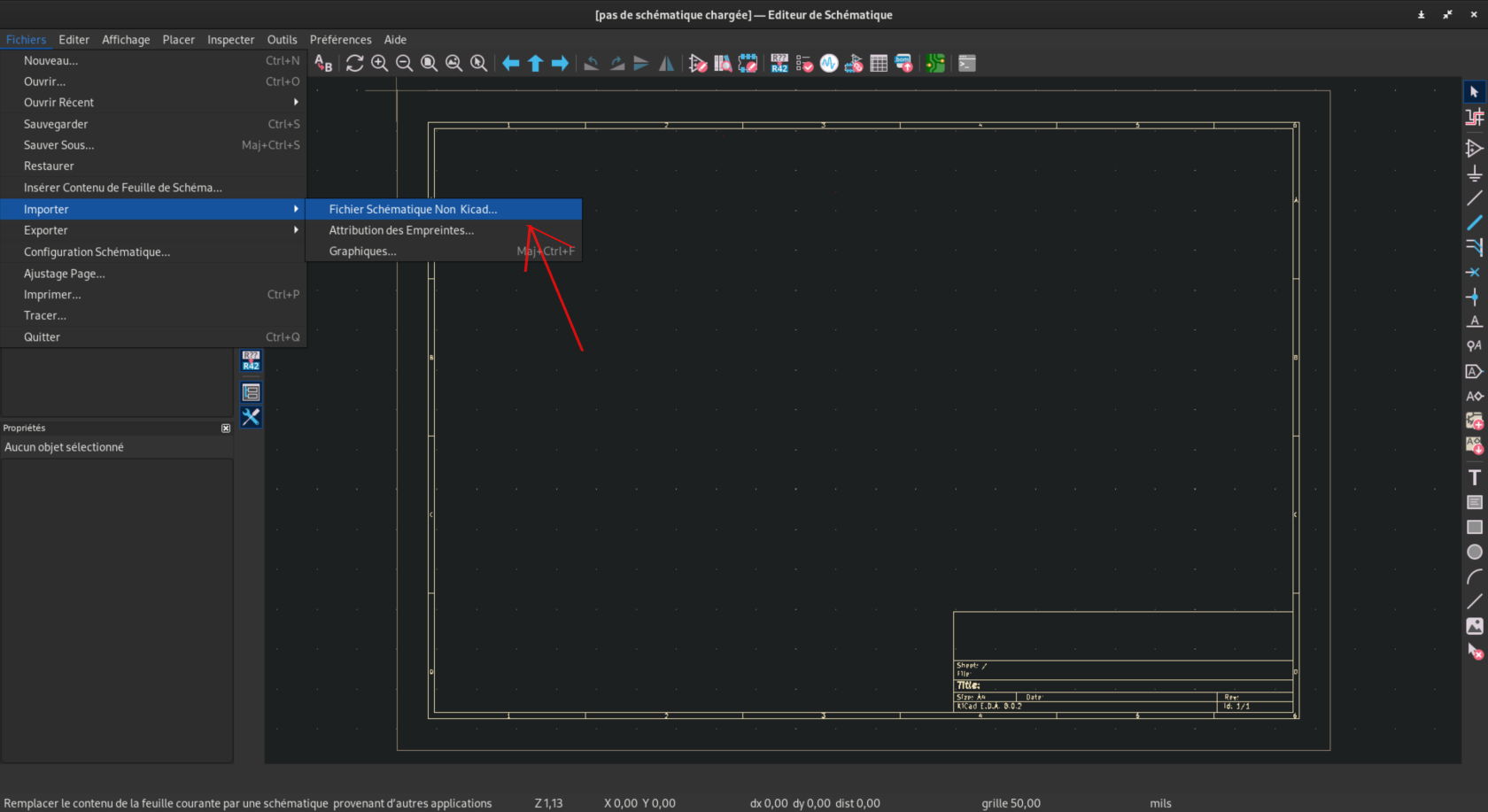The height and width of the screenshot is (812, 1488).
Task: Open scripting console
Action: point(967,64)
